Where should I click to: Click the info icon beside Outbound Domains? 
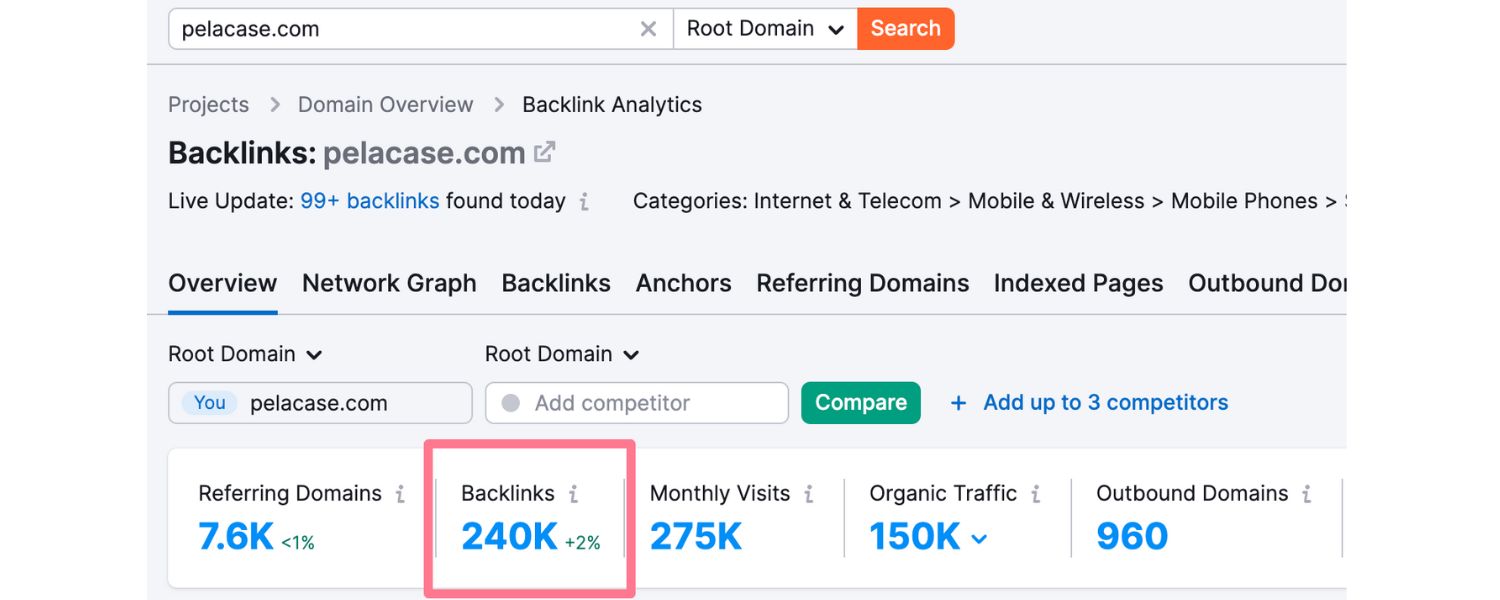1306,493
